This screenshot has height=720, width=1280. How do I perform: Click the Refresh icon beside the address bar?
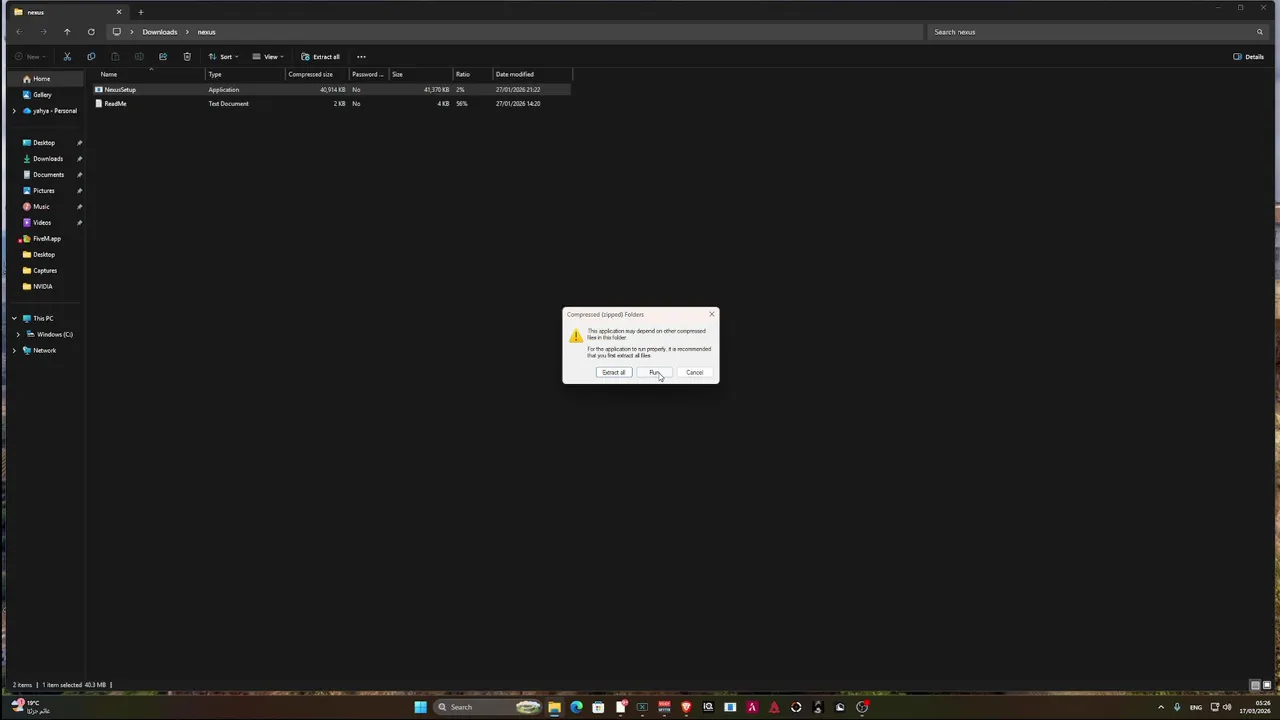(91, 32)
